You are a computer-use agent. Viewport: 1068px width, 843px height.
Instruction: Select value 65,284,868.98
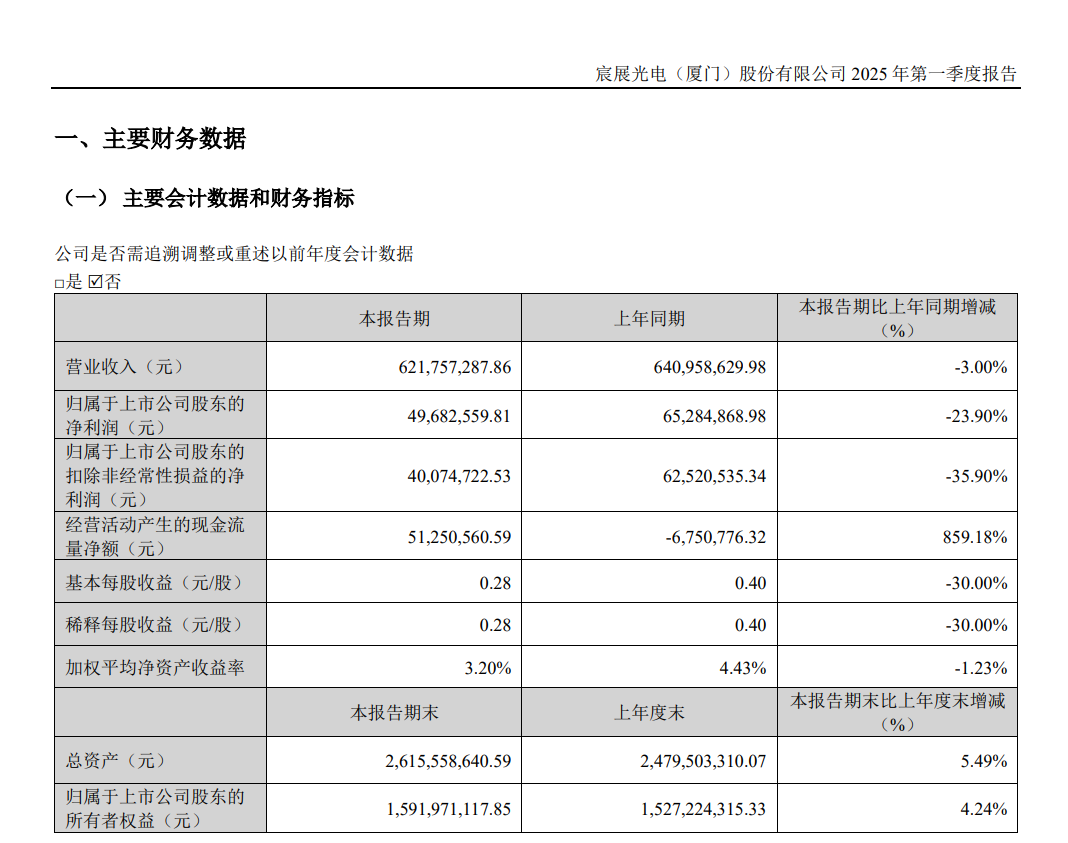(714, 415)
